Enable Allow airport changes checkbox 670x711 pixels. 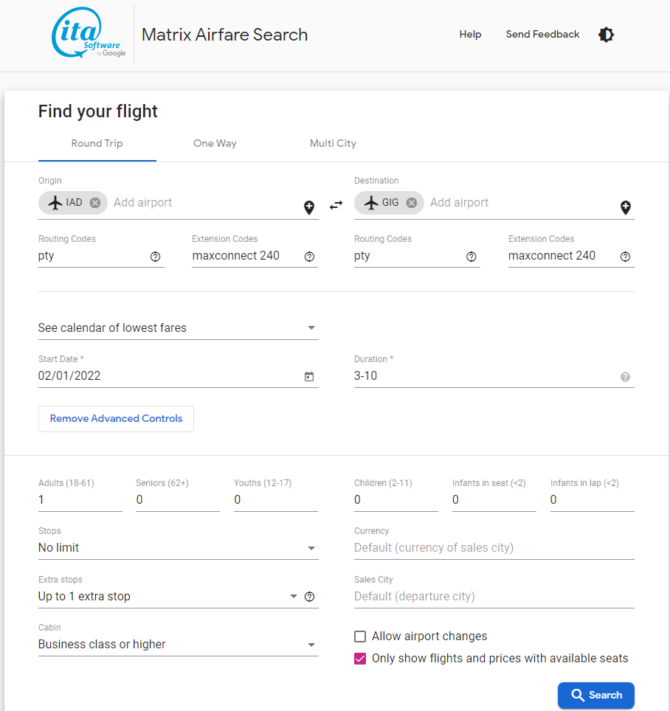click(x=361, y=636)
